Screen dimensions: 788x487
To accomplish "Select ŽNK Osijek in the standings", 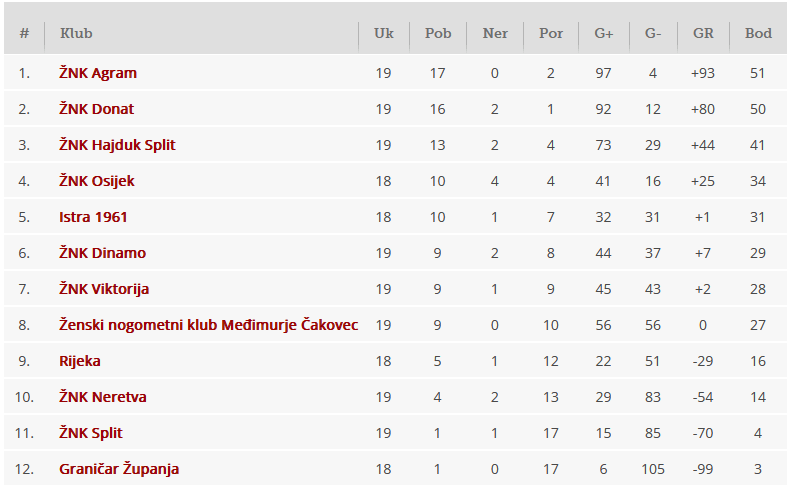I will tap(97, 181).
